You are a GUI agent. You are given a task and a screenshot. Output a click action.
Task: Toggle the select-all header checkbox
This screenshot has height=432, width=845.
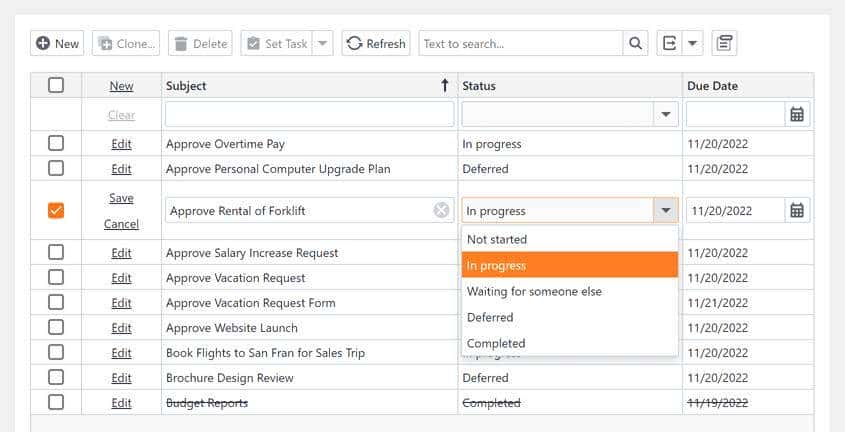(56, 86)
